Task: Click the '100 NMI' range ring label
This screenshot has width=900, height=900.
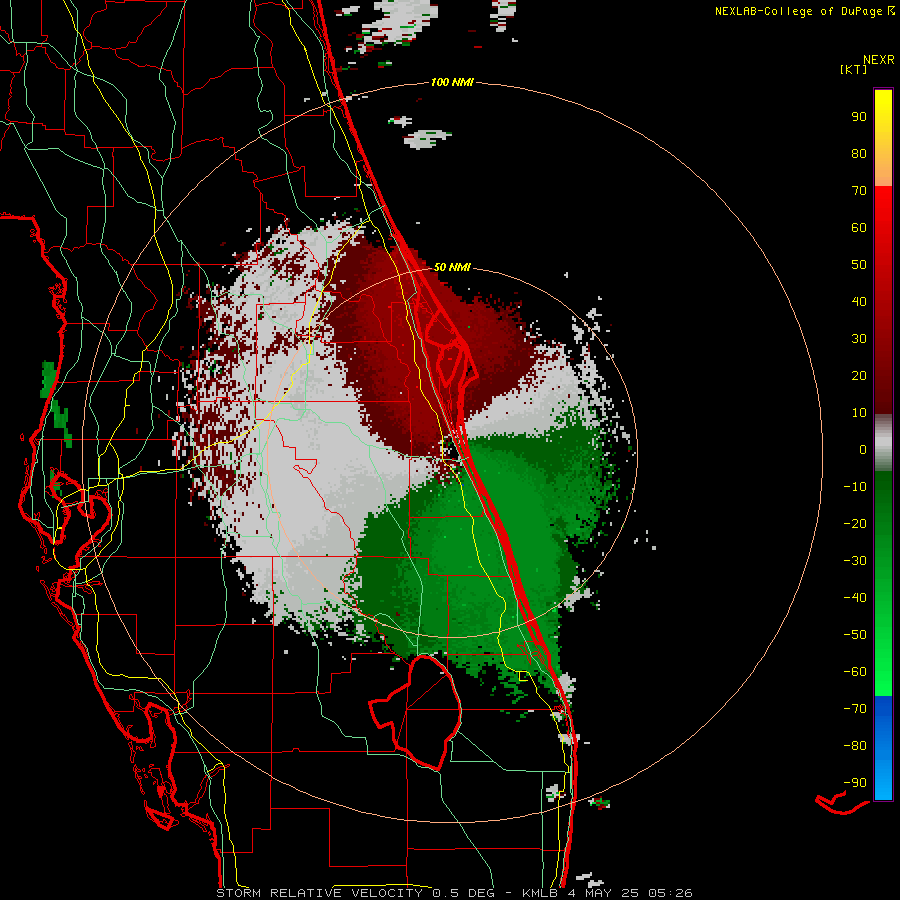Action: point(452,82)
